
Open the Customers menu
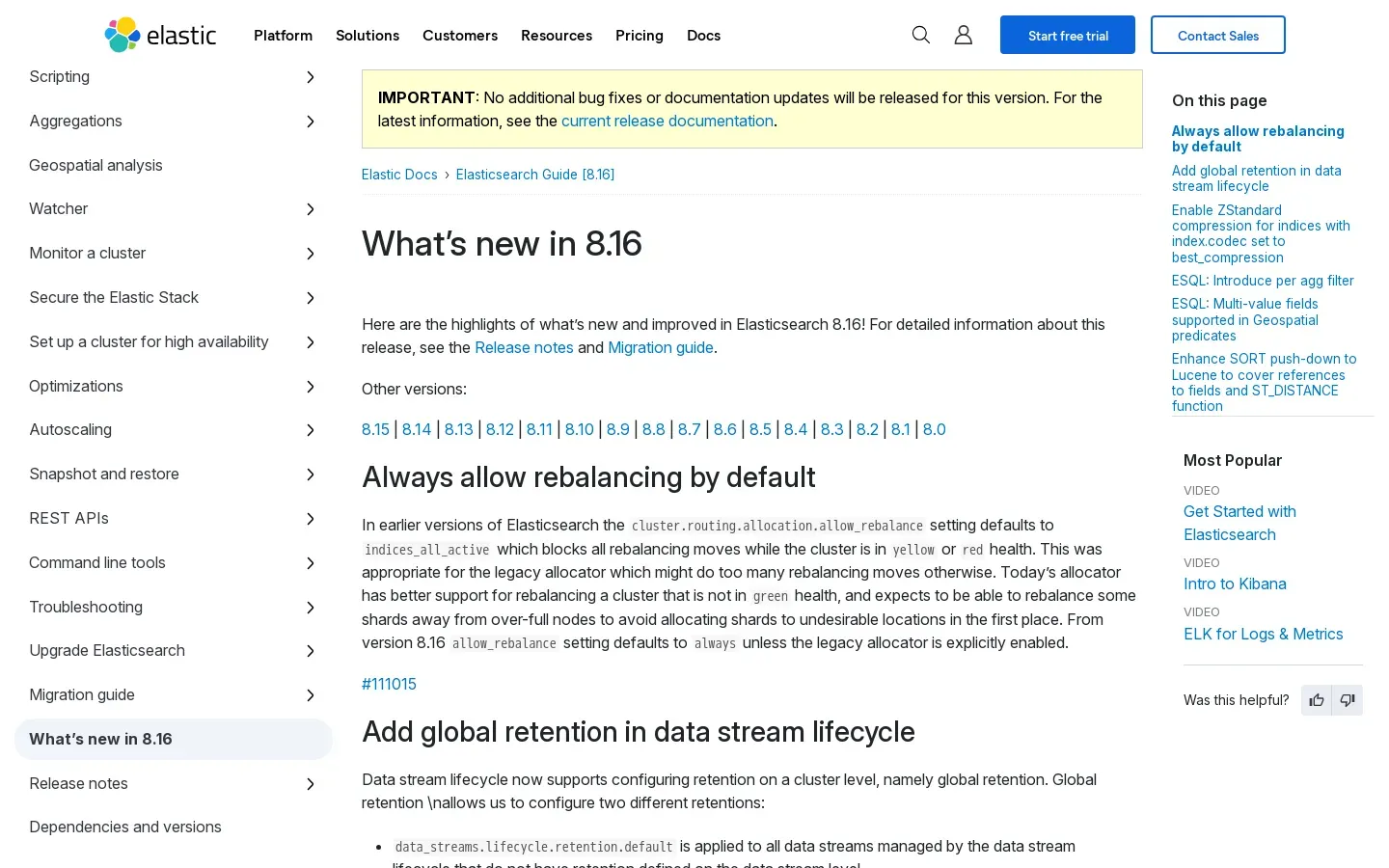[x=460, y=36]
